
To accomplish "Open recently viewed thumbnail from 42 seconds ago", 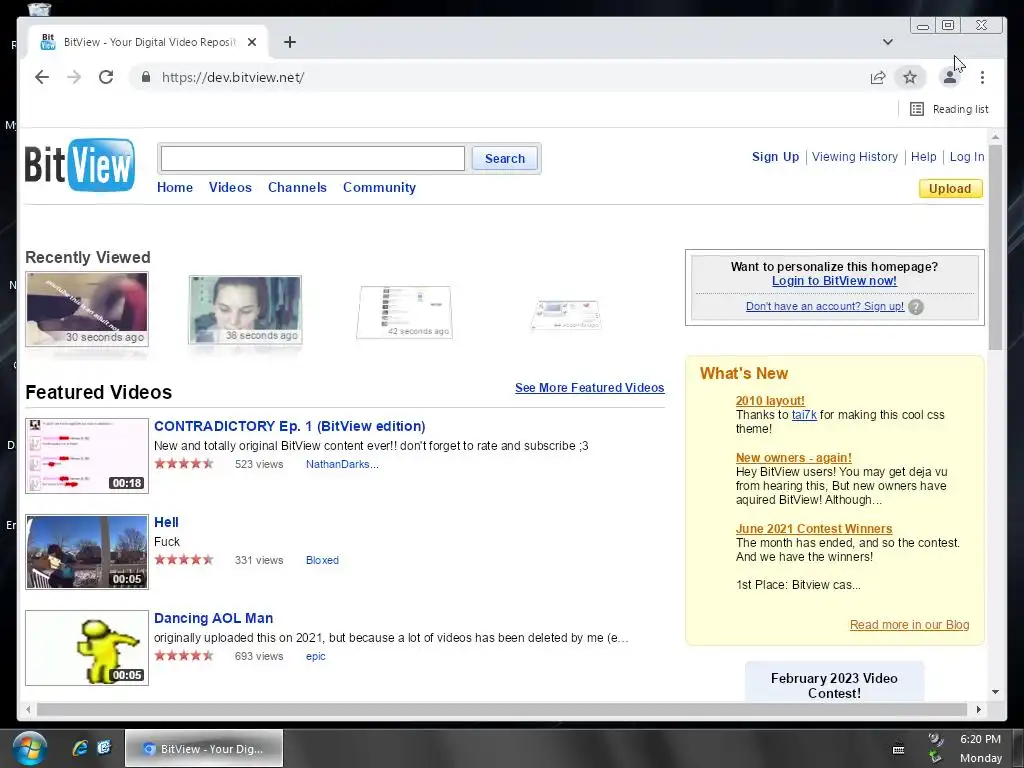I will click(404, 312).
